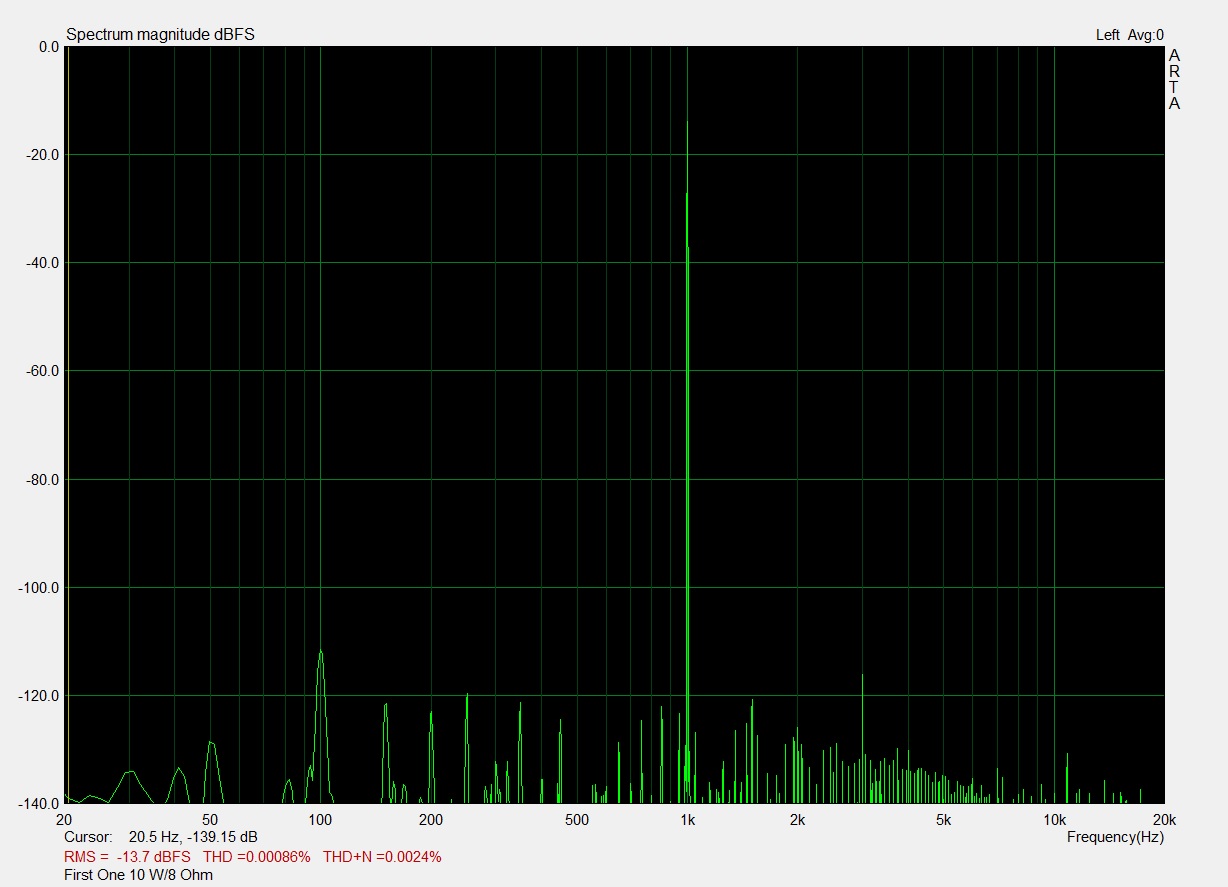Viewport: 1228px width, 887px height.
Task: Click the 'THD =0.00086%' value
Action: (x=257, y=857)
